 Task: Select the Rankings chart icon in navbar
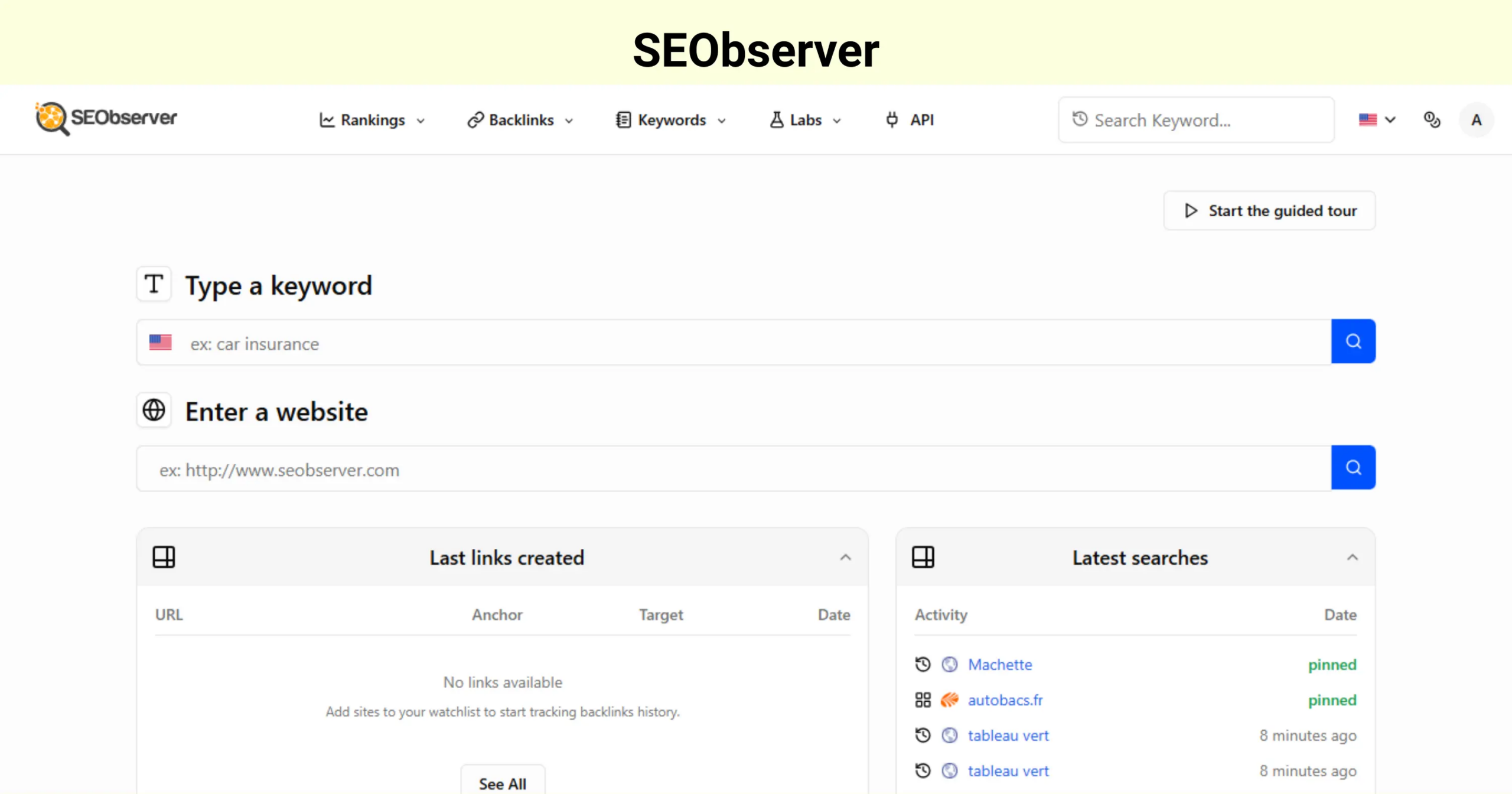tap(328, 120)
